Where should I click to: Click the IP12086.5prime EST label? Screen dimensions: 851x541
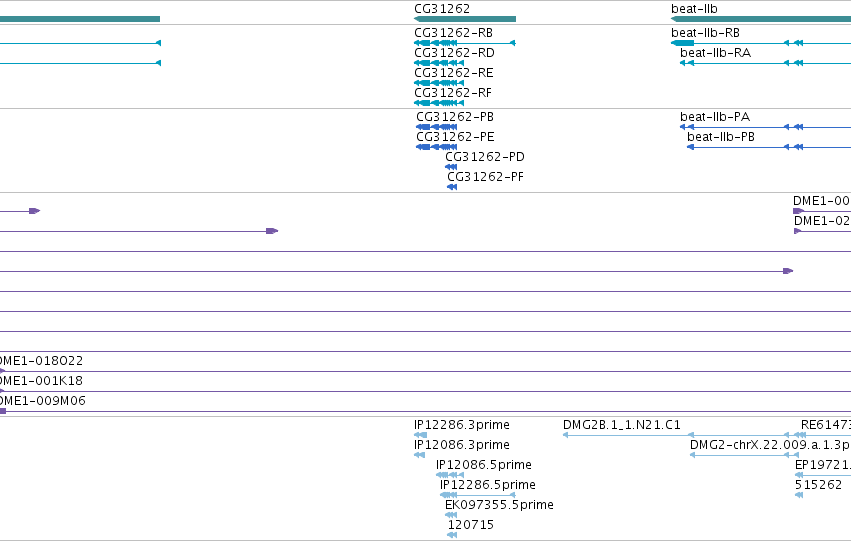pyautogui.click(x=484, y=465)
